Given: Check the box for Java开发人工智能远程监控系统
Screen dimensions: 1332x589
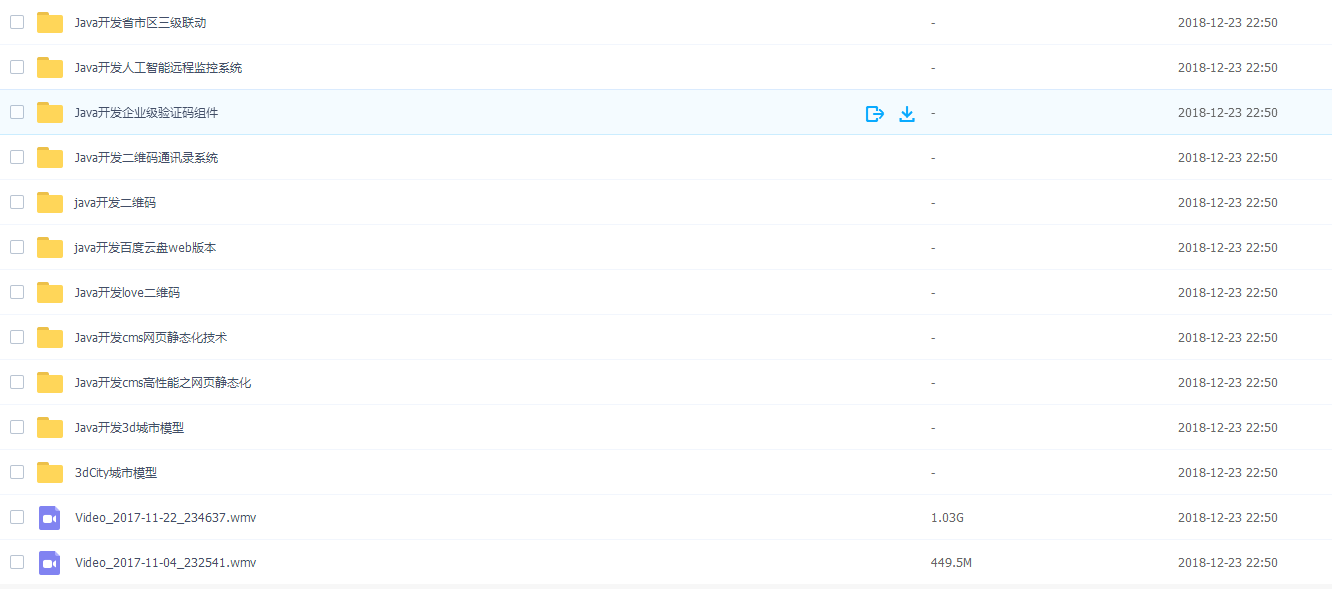Looking at the screenshot, I should point(17,67).
